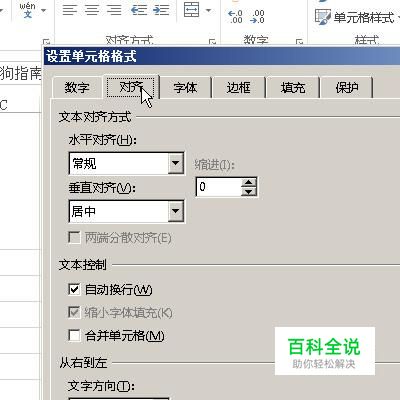Click 水平对齐(H) label
This screenshot has height=400, width=400.
[103, 140]
